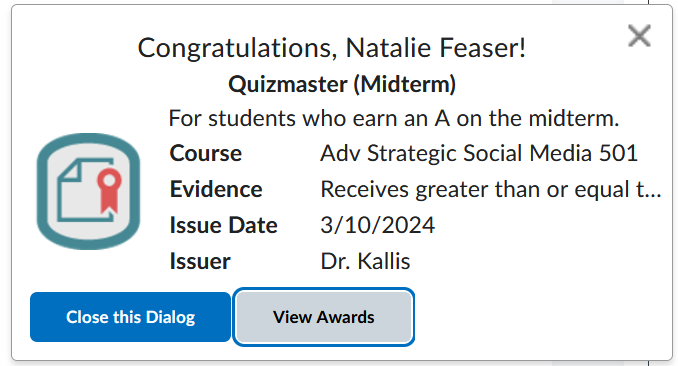
Task: Click the award description about the midterm
Action: 393,118
